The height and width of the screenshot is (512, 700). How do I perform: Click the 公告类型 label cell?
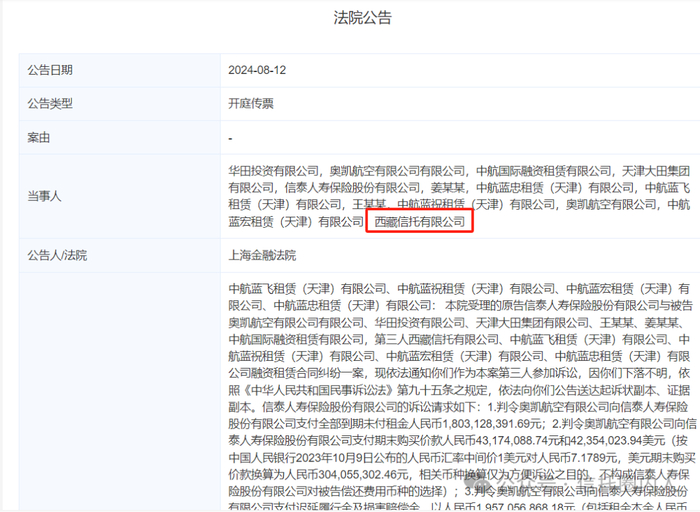pos(120,104)
